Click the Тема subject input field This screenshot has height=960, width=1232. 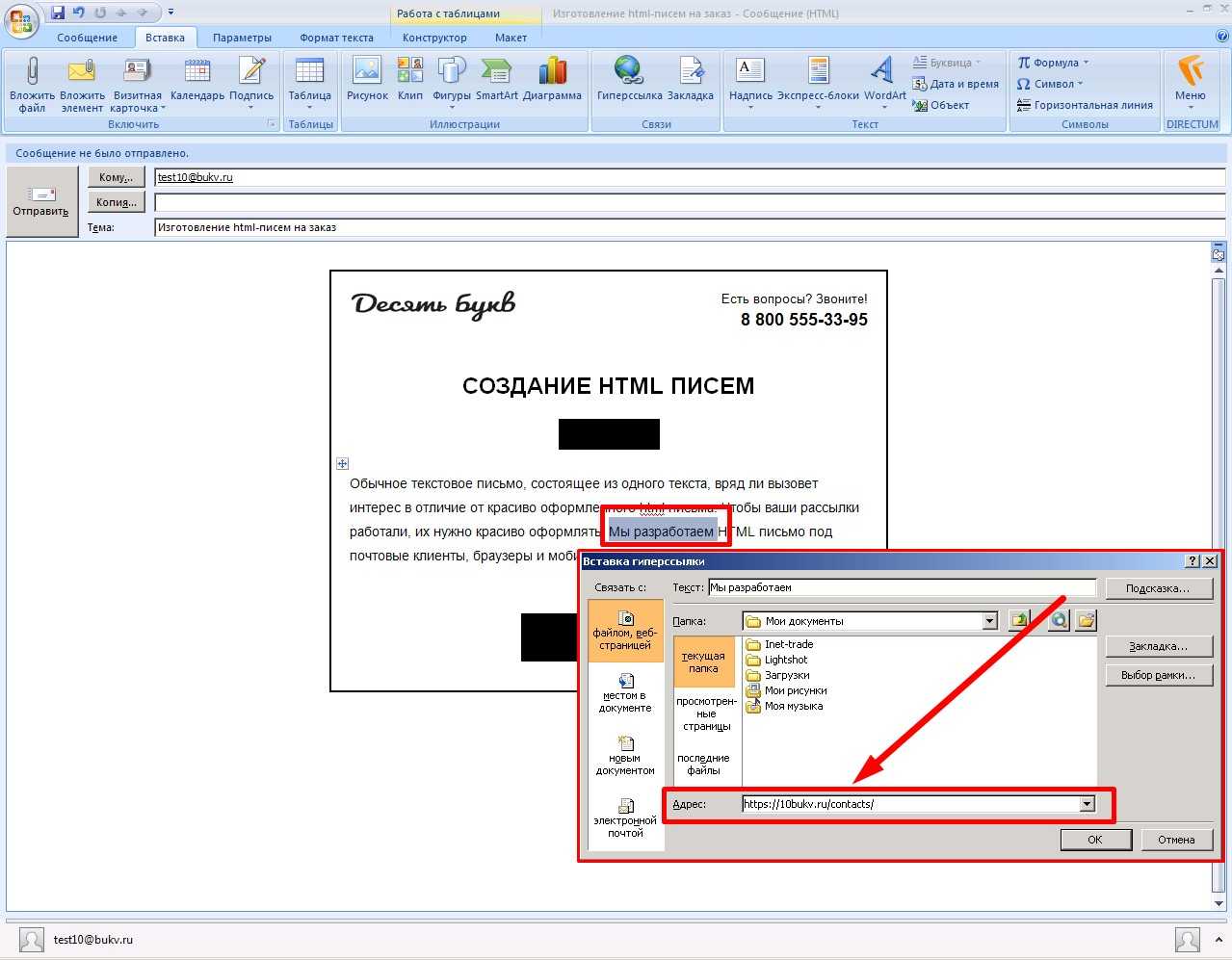[689, 228]
